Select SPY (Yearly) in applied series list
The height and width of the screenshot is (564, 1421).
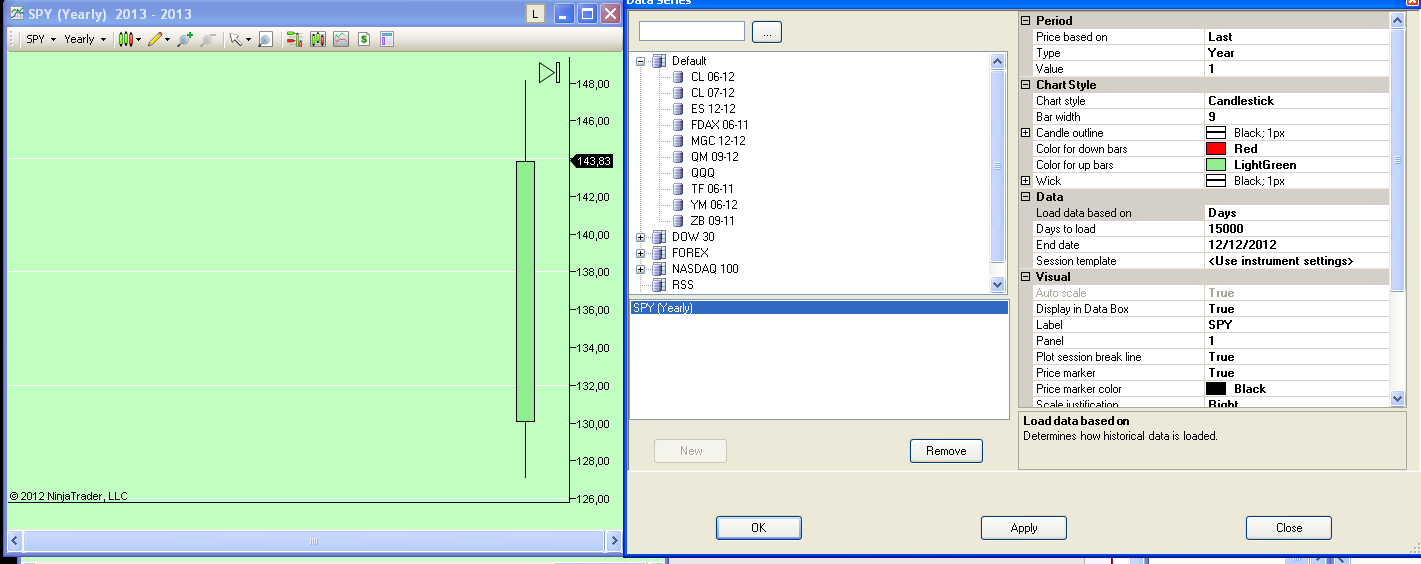pos(819,308)
